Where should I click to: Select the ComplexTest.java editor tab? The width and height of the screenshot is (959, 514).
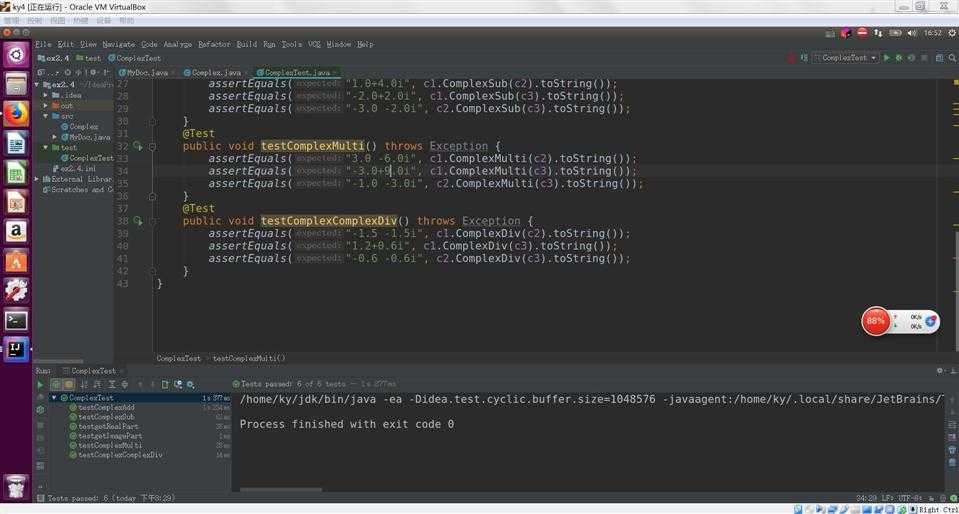click(x=297, y=72)
